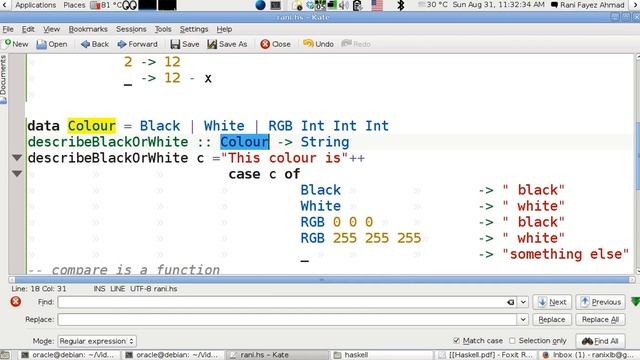Open the Applications panel menu
640x360 pixels.
pos(36,5)
